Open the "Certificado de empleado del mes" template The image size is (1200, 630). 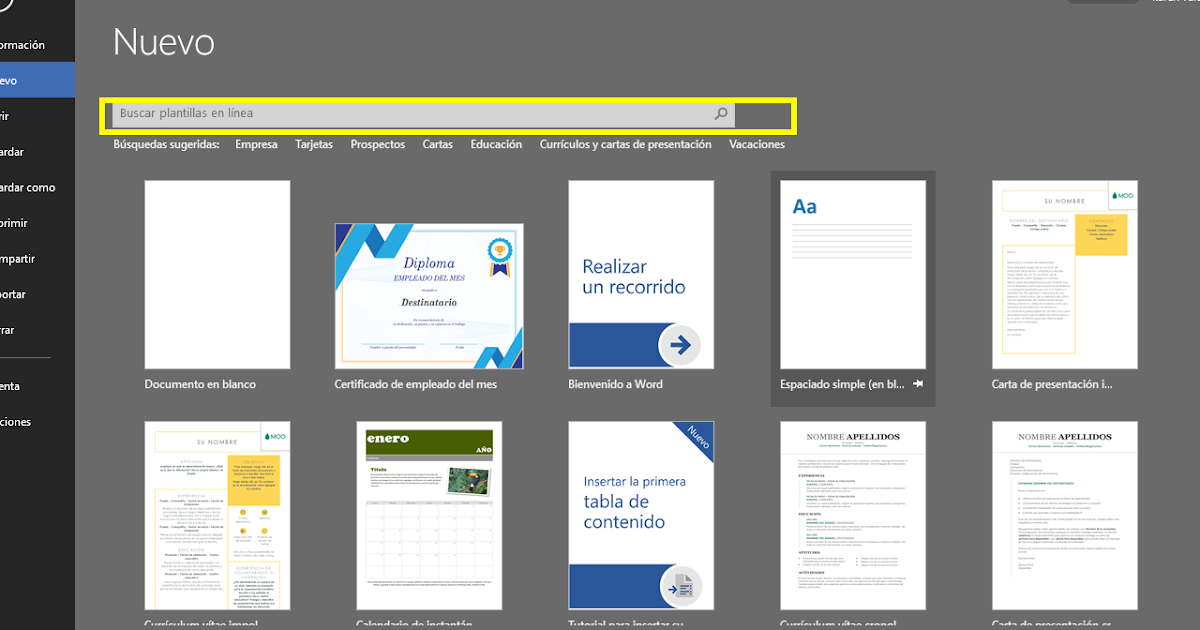point(429,293)
